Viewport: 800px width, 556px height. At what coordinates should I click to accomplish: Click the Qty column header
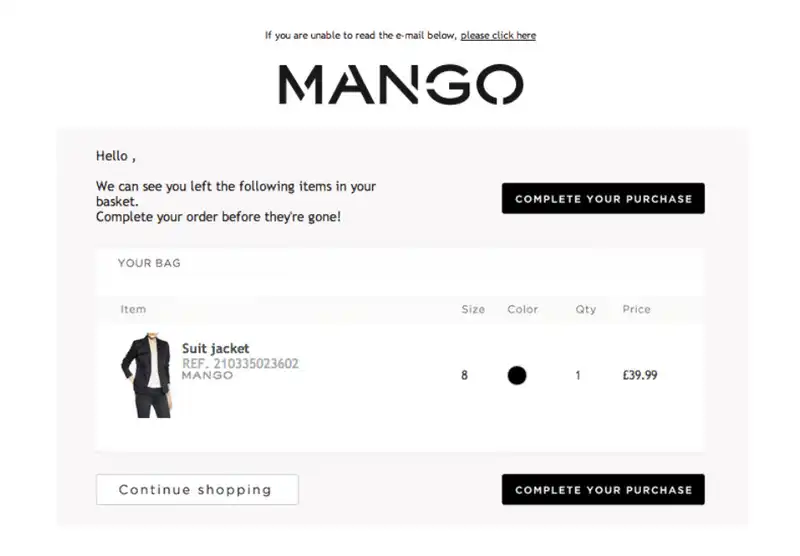(x=586, y=309)
